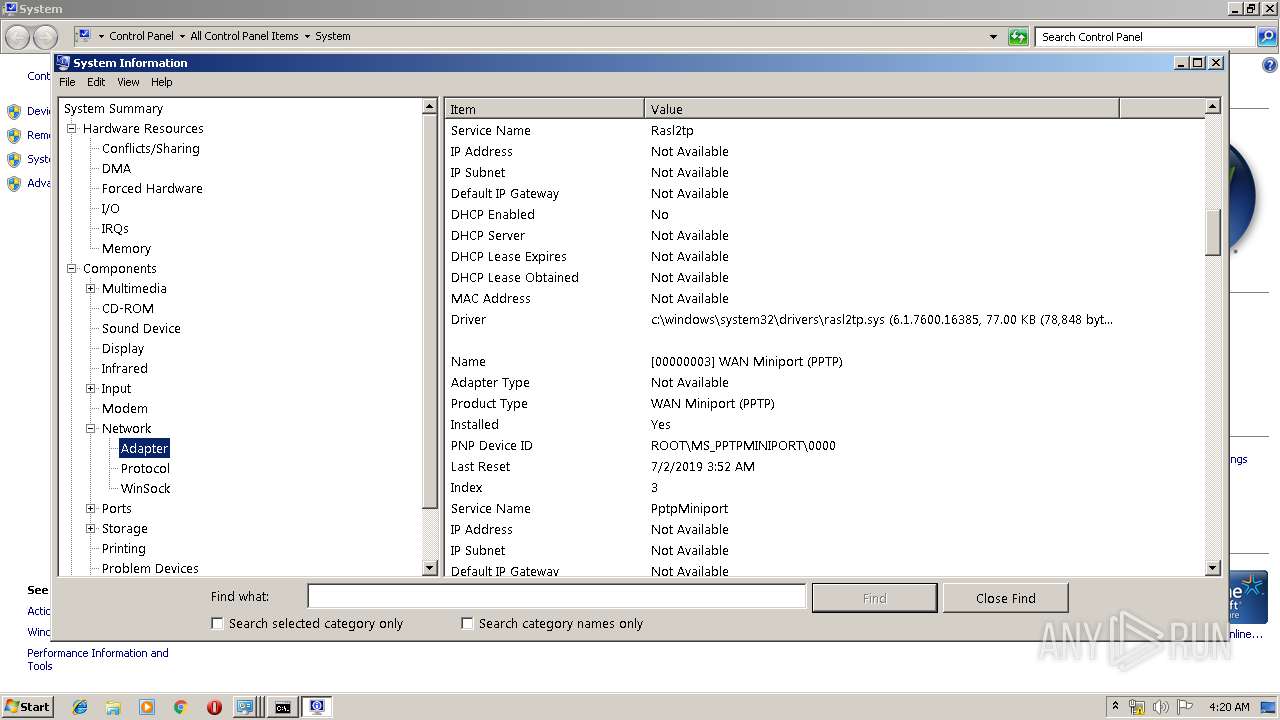Select Protocol under Network

pos(145,468)
